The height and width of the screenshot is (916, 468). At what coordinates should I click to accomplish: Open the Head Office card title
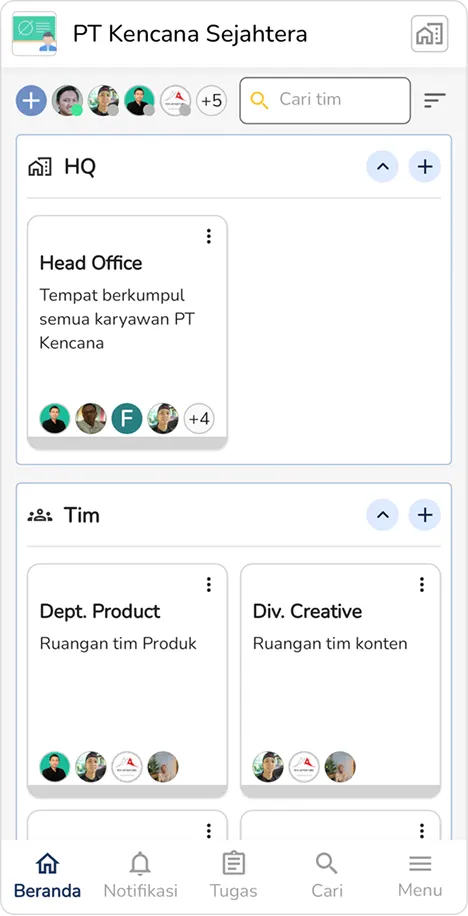[x=91, y=263]
